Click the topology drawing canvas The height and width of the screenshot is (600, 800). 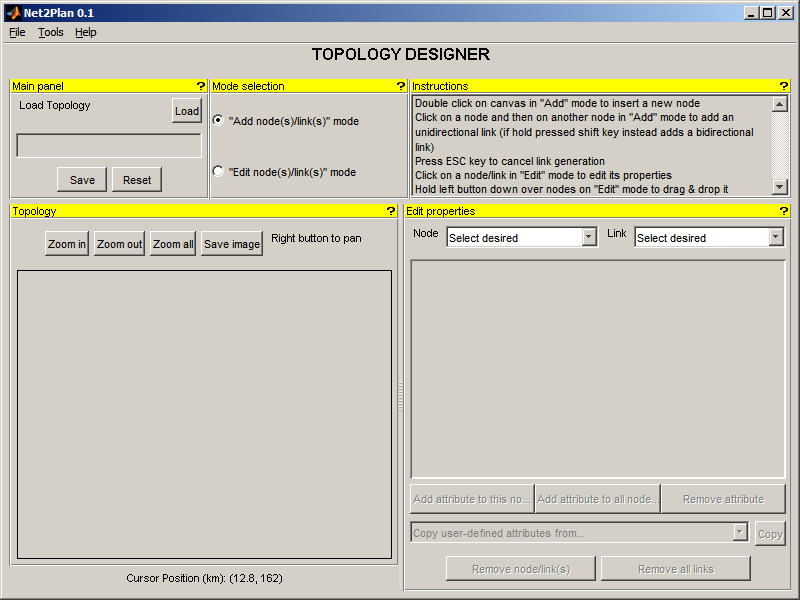pos(205,414)
